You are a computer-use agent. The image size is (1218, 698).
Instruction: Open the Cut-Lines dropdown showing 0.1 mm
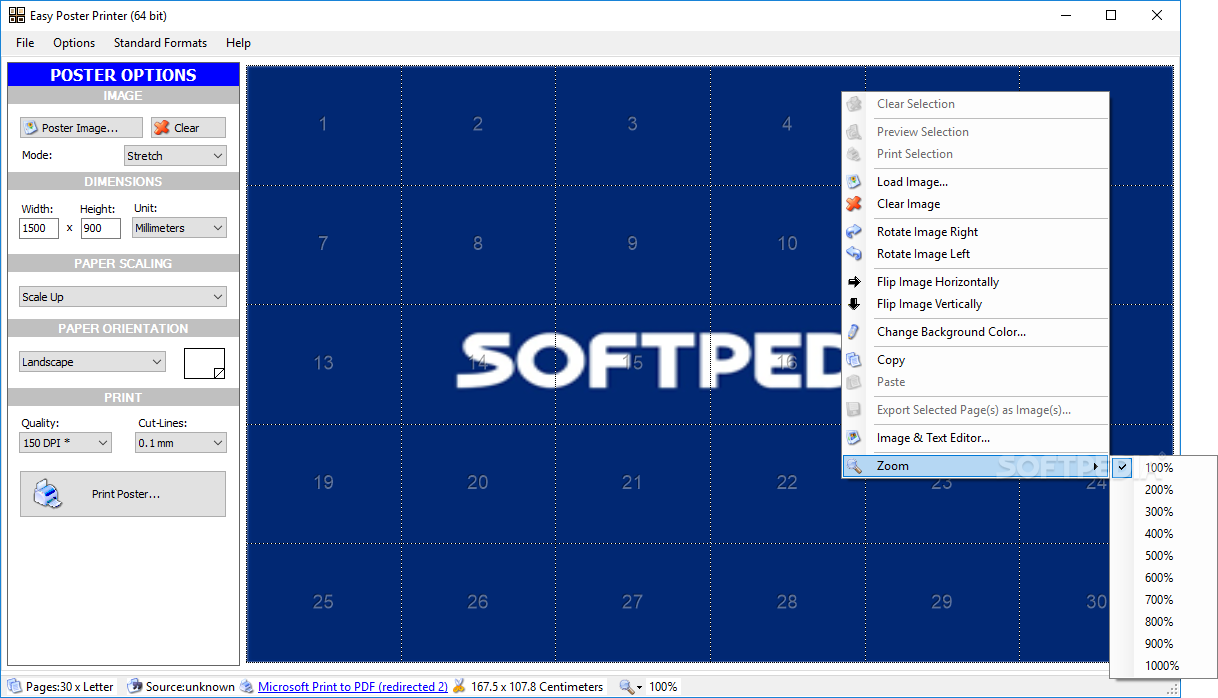[x=181, y=442]
